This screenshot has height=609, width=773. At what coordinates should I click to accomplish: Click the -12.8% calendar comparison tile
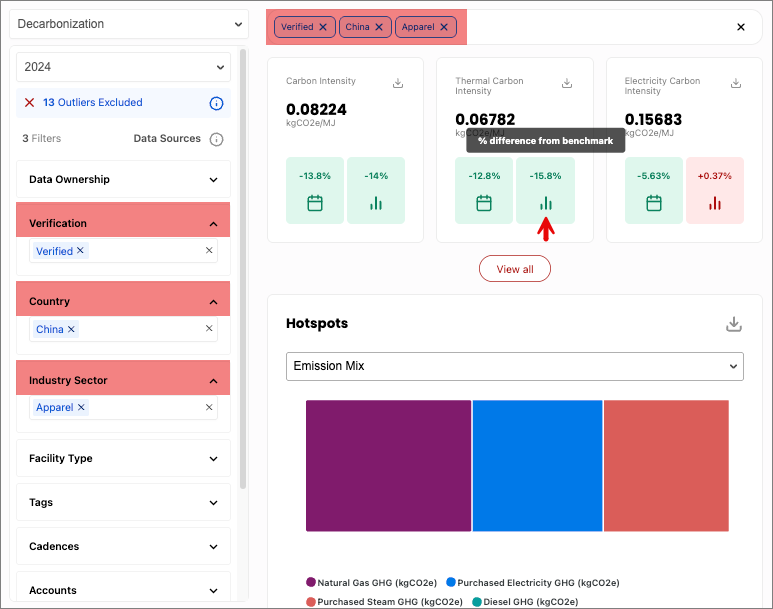pos(484,190)
